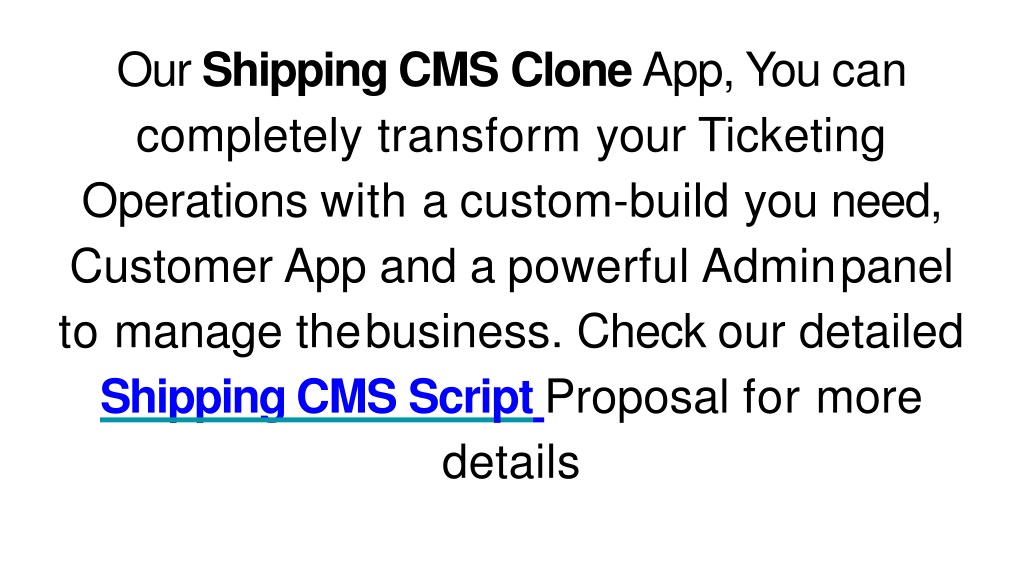The image size is (1024, 576).
Task: Click the word powerful
Action: 598,266
